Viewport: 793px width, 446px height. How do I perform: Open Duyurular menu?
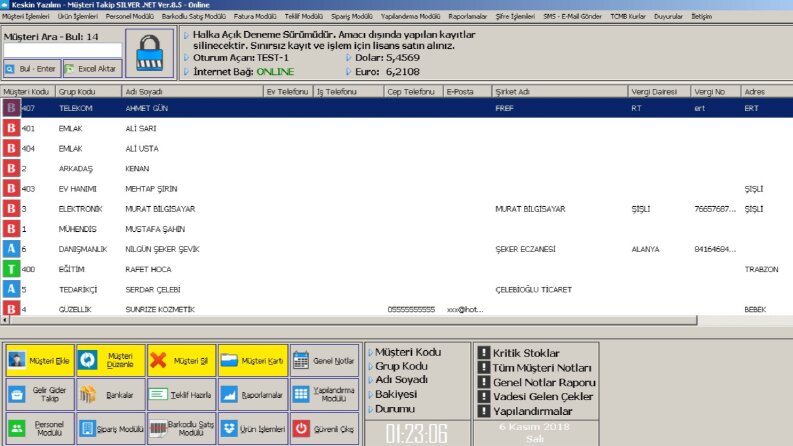click(668, 16)
